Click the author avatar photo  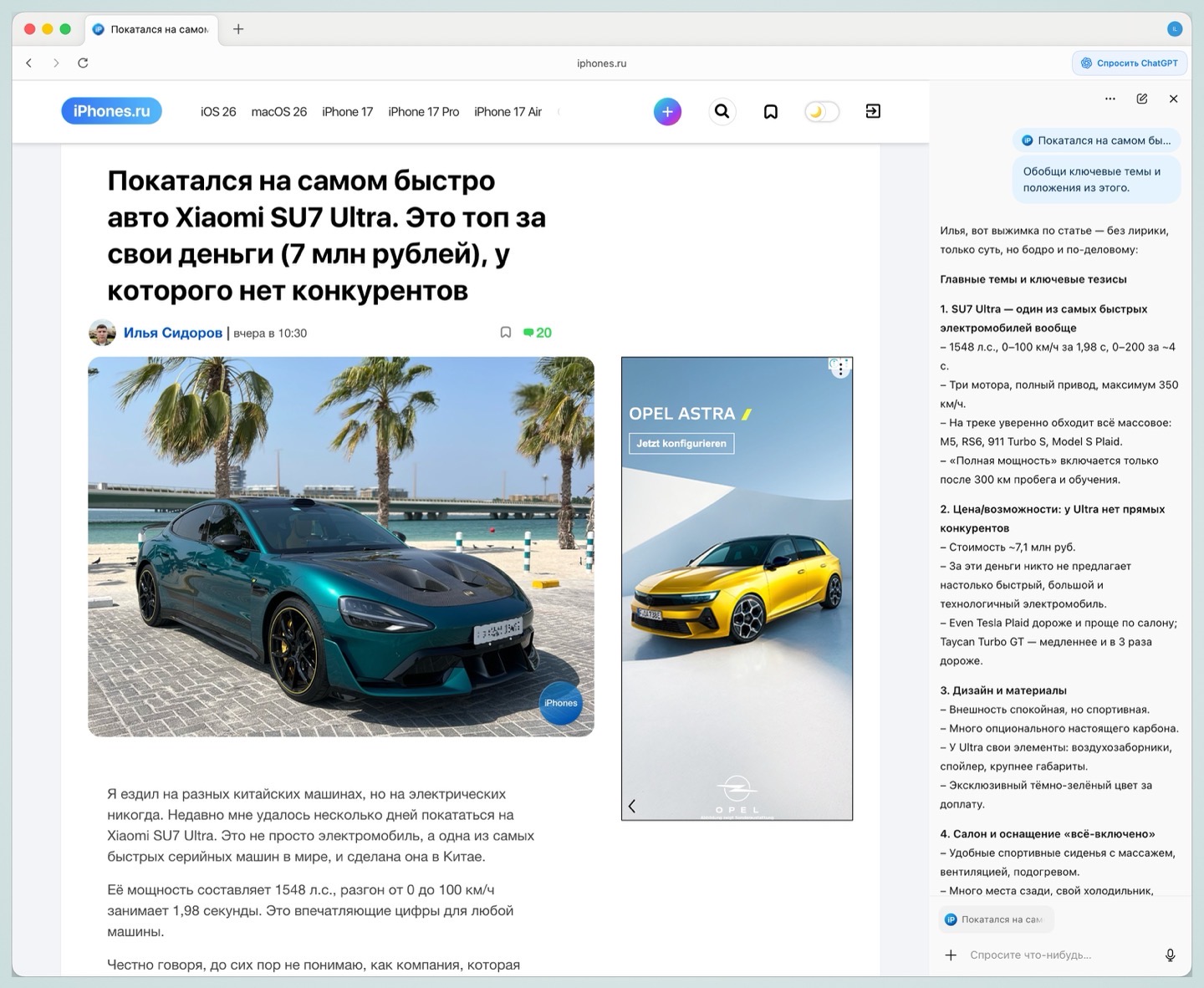point(102,333)
